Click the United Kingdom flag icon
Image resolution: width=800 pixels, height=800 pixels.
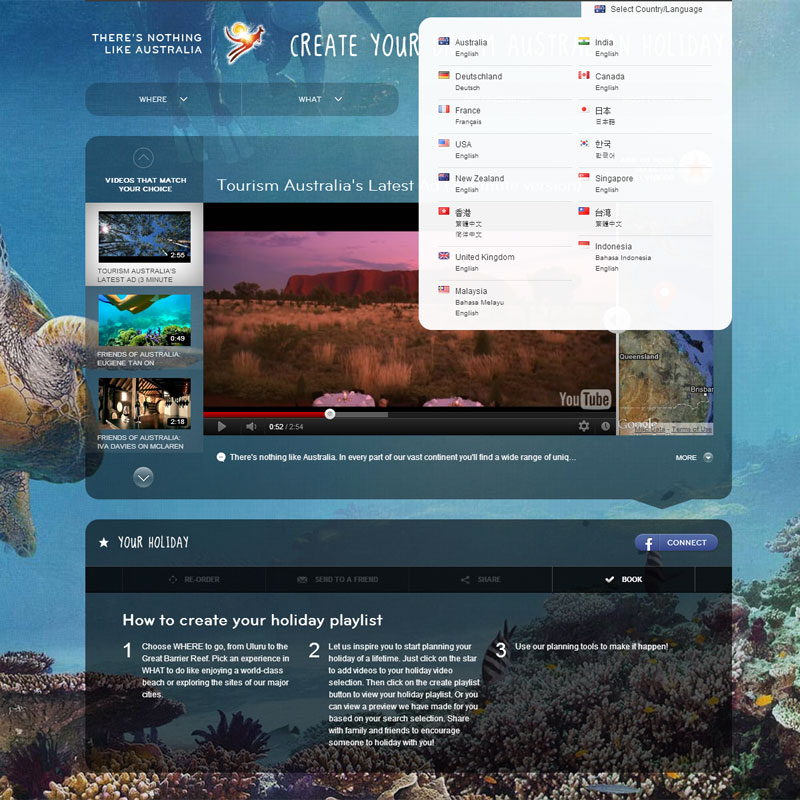click(444, 256)
